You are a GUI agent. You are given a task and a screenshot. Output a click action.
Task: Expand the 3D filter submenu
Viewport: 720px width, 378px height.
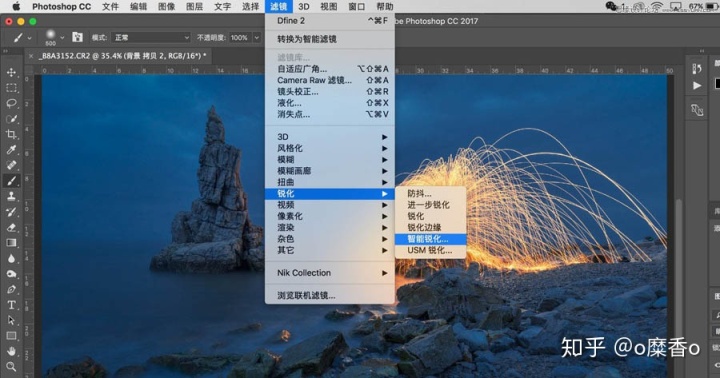(330, 137)
